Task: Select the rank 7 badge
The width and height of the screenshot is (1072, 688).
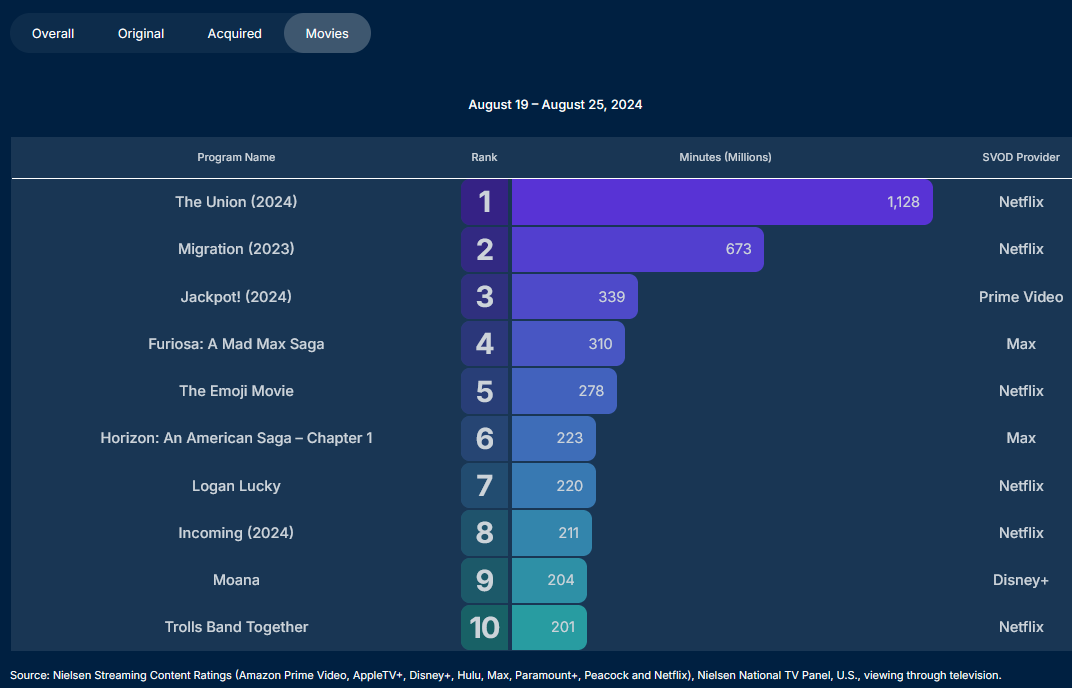Action: click(x=485, y=486)
